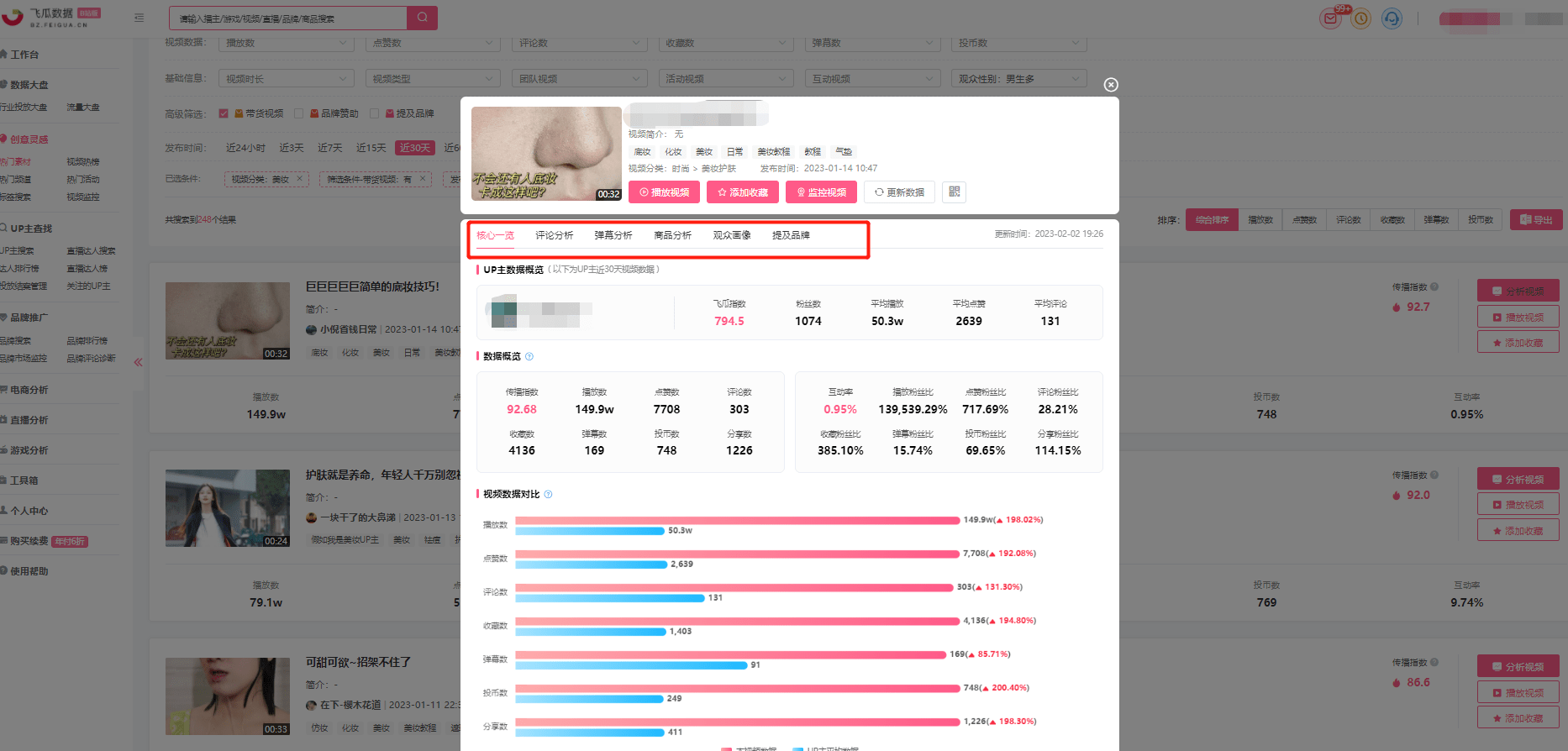Click the help icon beside first 传播指数

click(1434, 287)
